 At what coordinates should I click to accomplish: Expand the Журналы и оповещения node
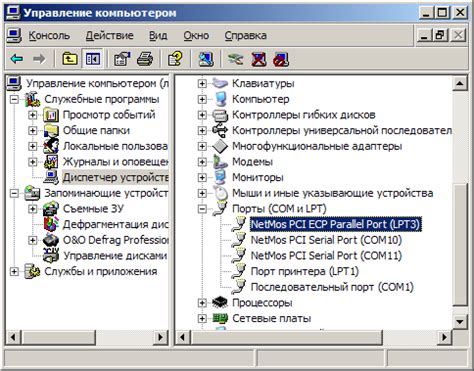tap(32, 162)
